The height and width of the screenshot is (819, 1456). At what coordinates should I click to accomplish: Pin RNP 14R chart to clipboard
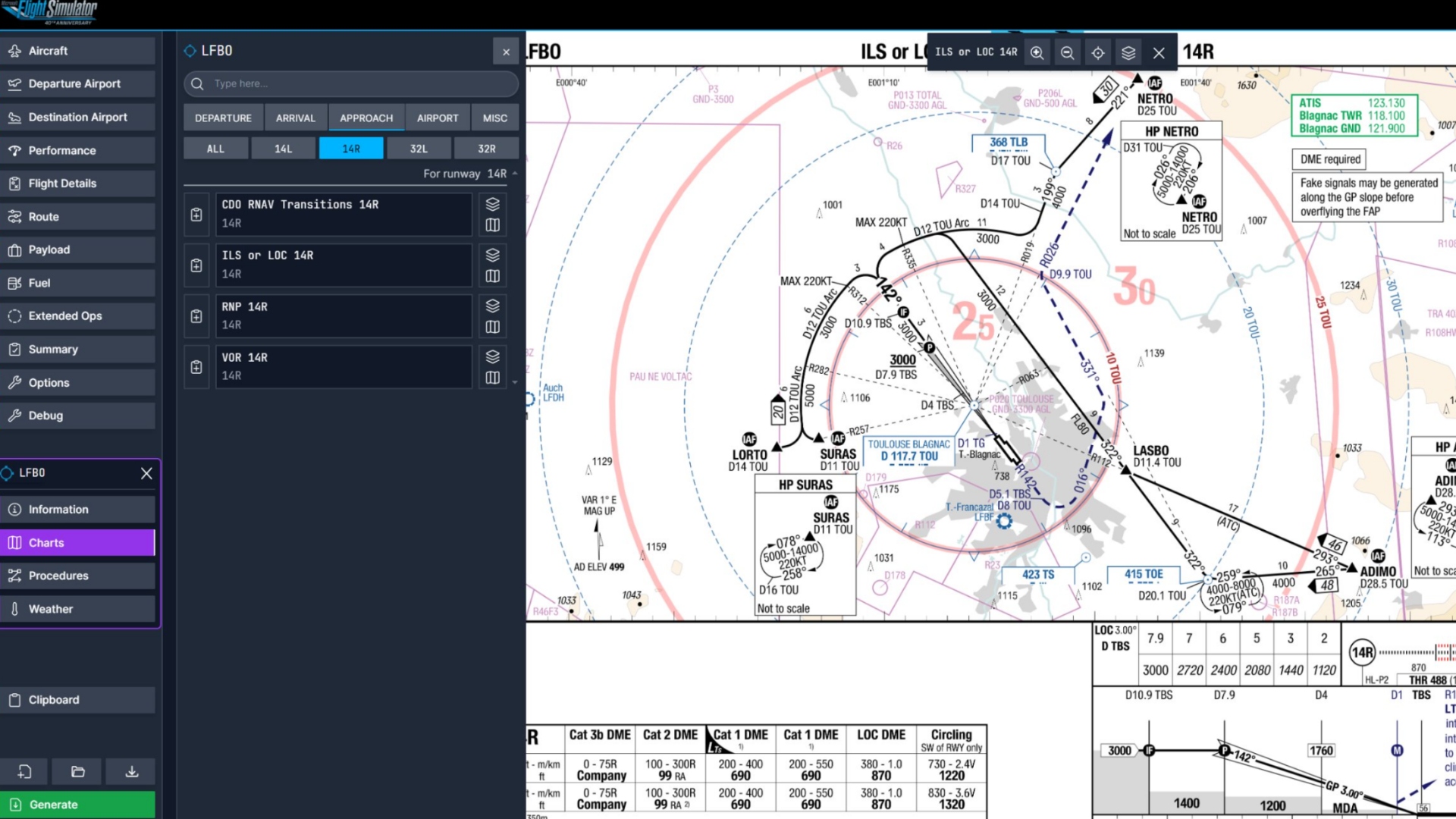point(196,316)
